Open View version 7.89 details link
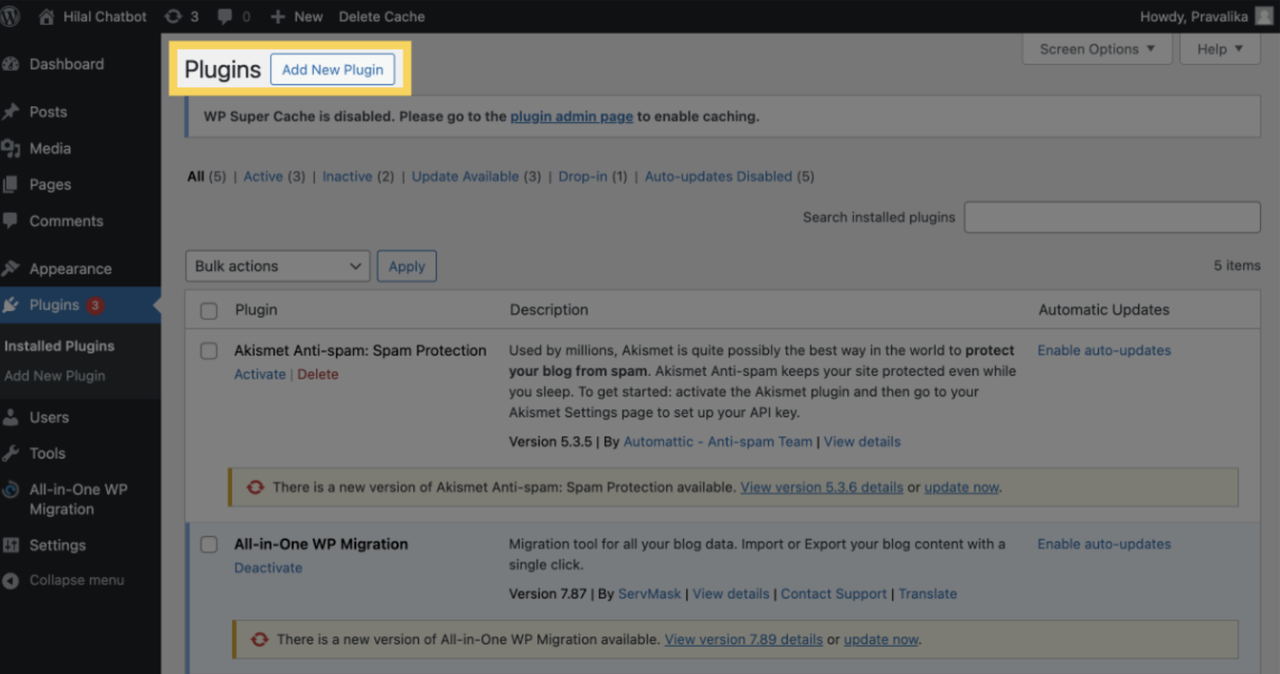 click(744, 639)
